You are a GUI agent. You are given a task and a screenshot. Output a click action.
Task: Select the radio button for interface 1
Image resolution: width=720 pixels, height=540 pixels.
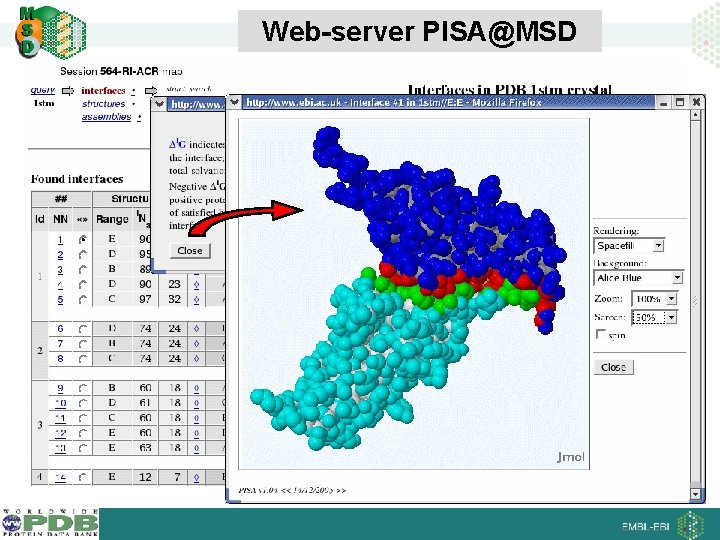(83, 239)
